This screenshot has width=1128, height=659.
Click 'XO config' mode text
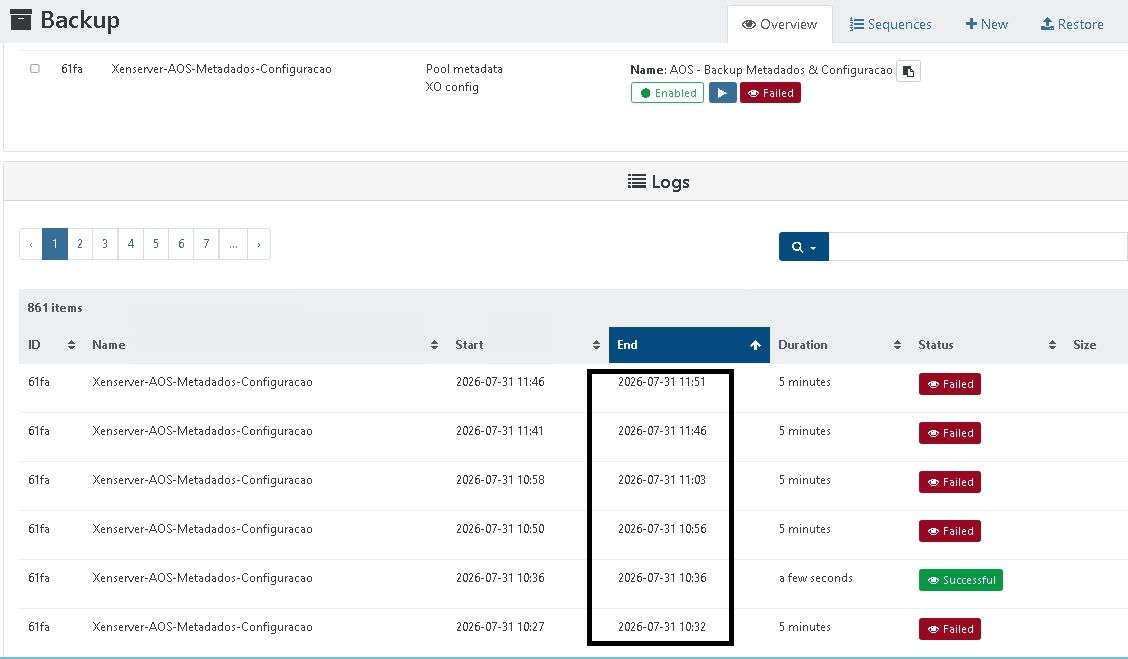point(452,87)
